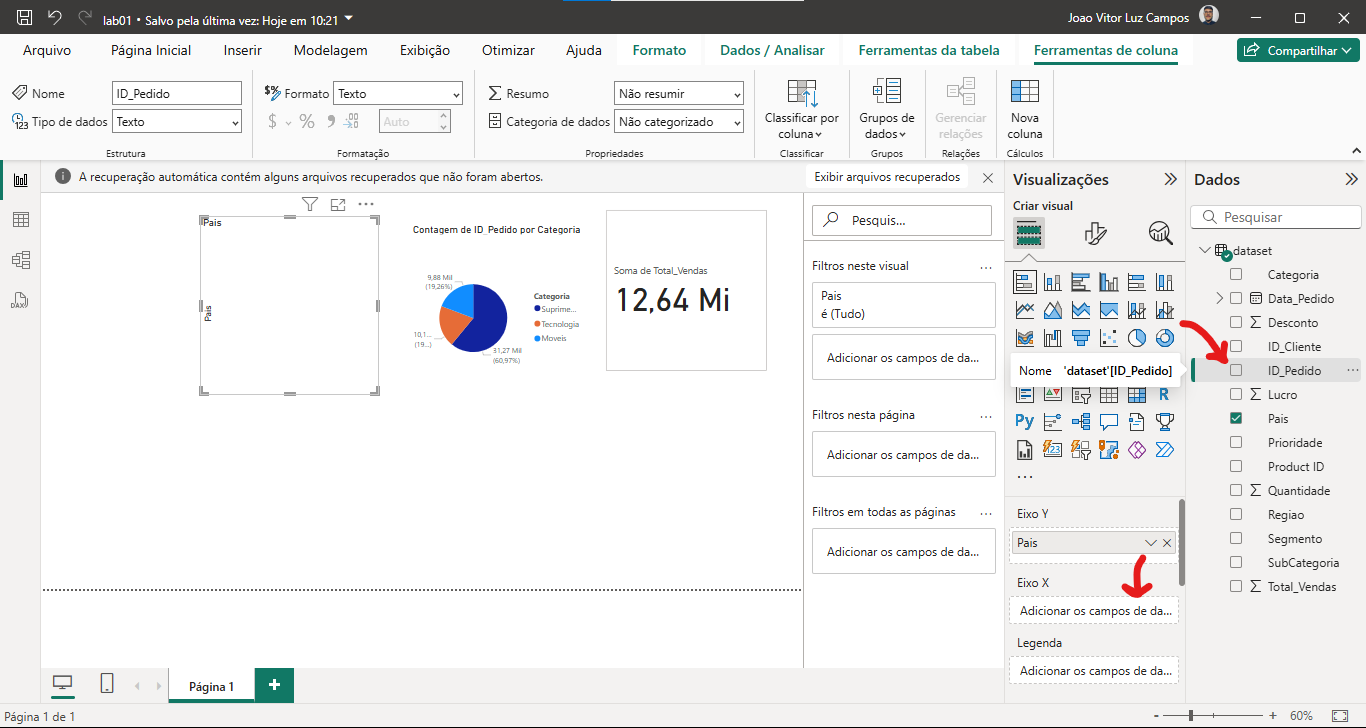The width and height of the screenshot is (1366, 728).
Task: Insert the Q&A visual
Action: (1108, 422)
